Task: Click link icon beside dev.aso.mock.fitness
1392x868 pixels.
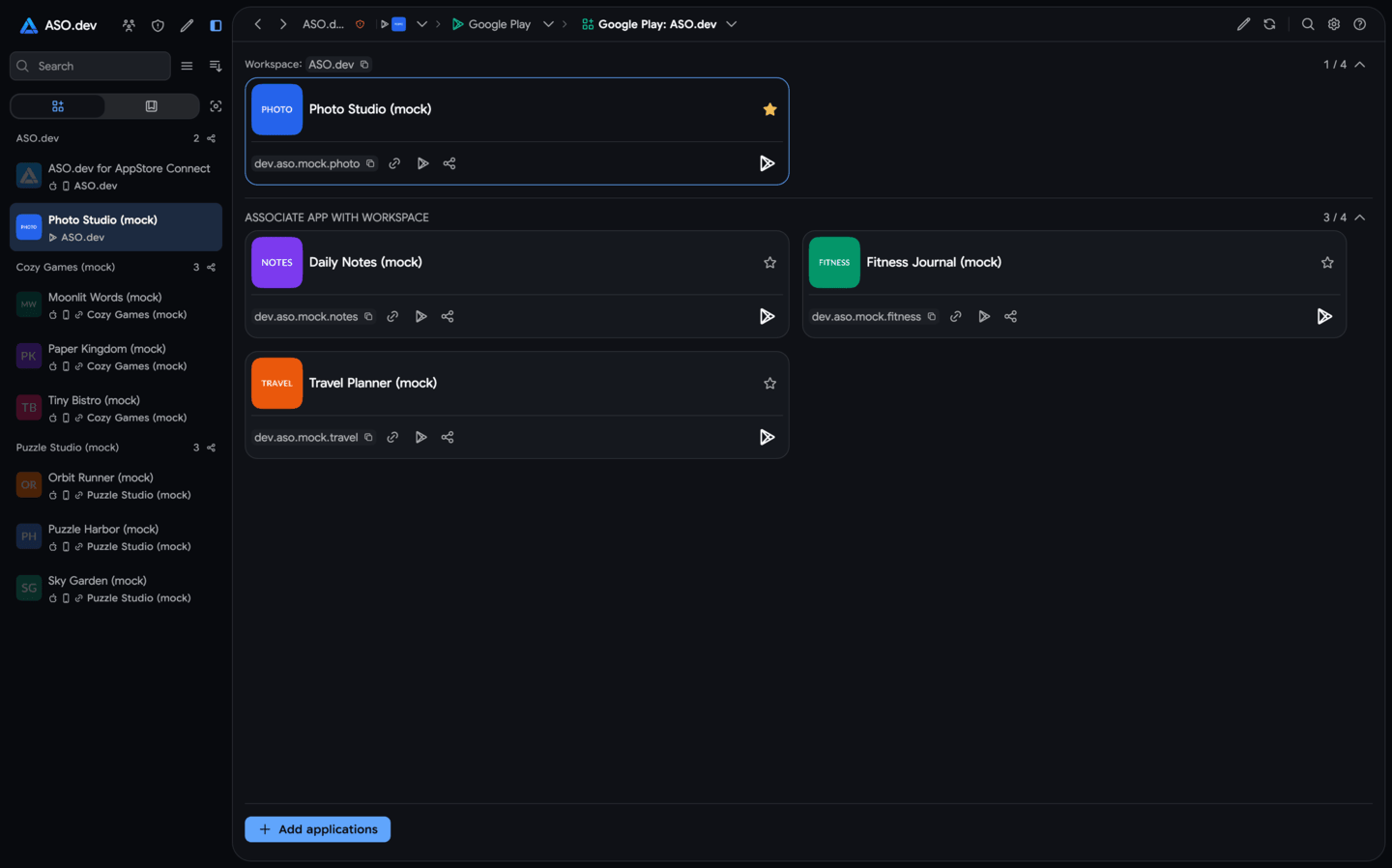Action: (x=955, y=316)
